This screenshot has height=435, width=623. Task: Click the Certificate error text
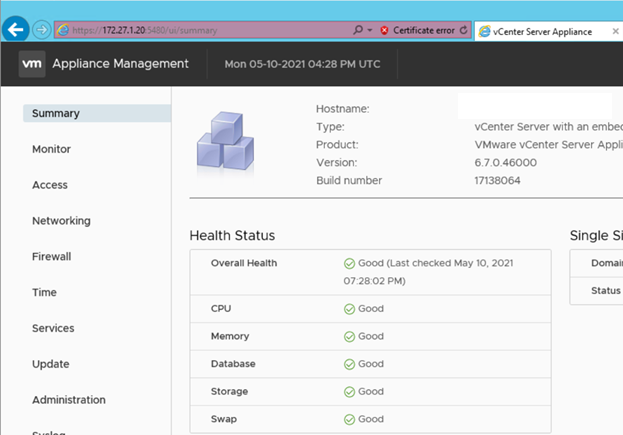point(423,31)
